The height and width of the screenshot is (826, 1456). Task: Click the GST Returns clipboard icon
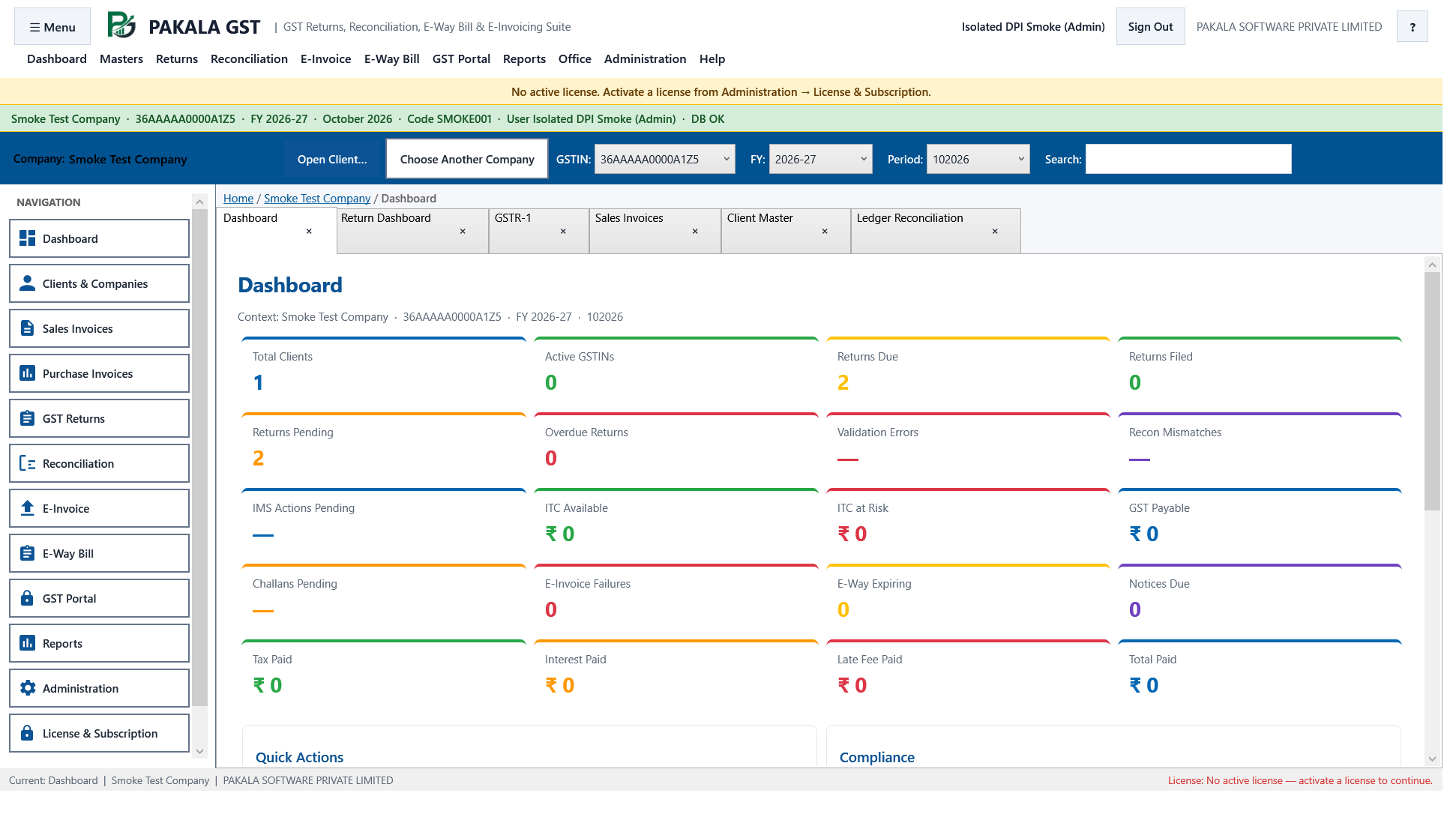(27, 418)
